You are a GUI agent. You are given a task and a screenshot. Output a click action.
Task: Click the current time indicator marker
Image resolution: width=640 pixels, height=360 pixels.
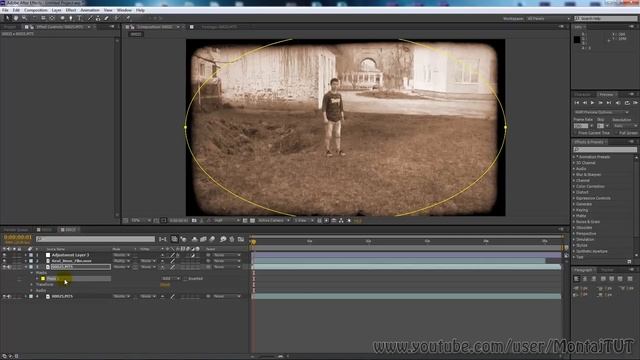click(253, 242)
